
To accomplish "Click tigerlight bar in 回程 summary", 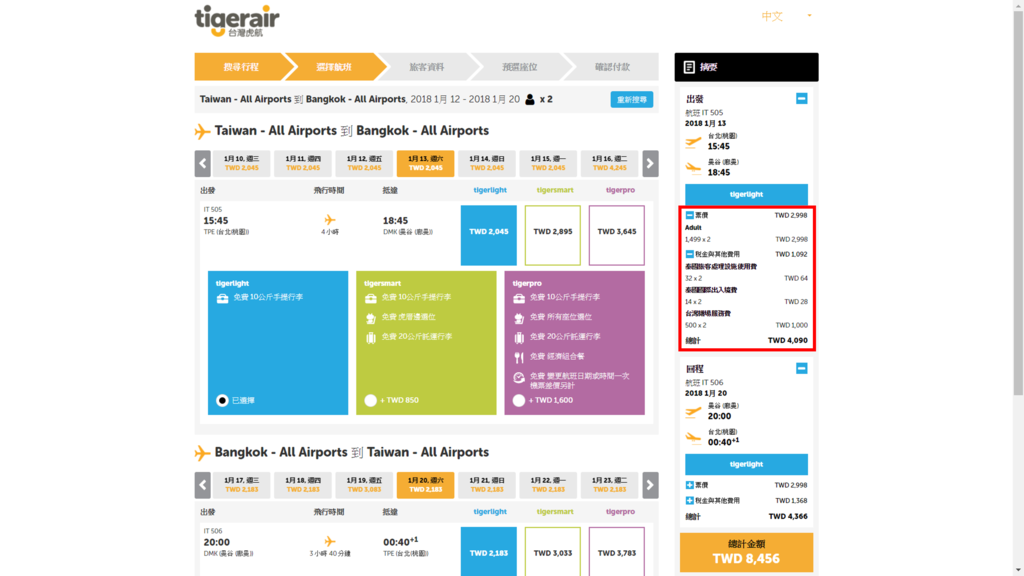I will 746,464.
